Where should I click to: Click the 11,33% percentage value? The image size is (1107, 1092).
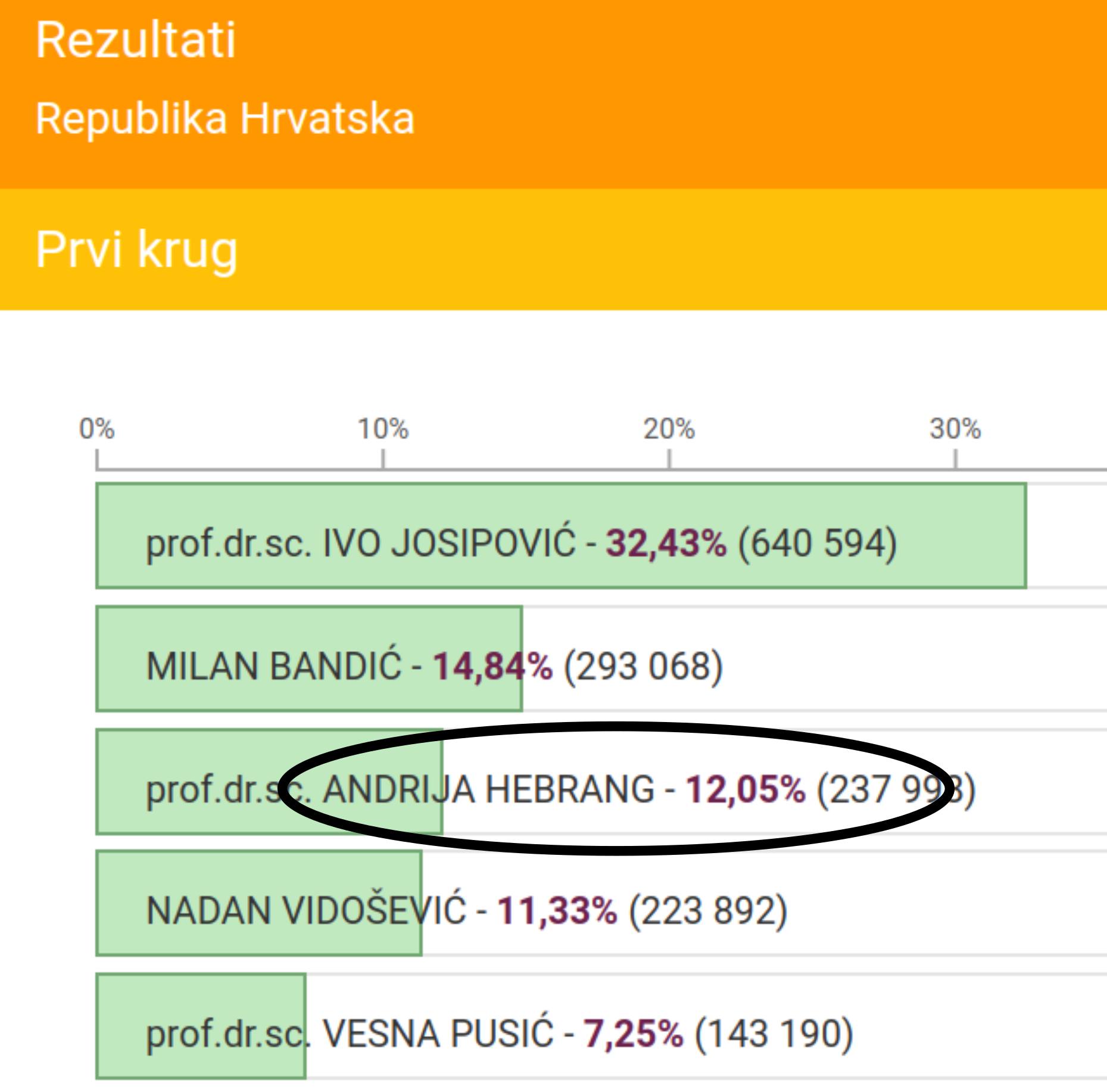coord(557,911)
